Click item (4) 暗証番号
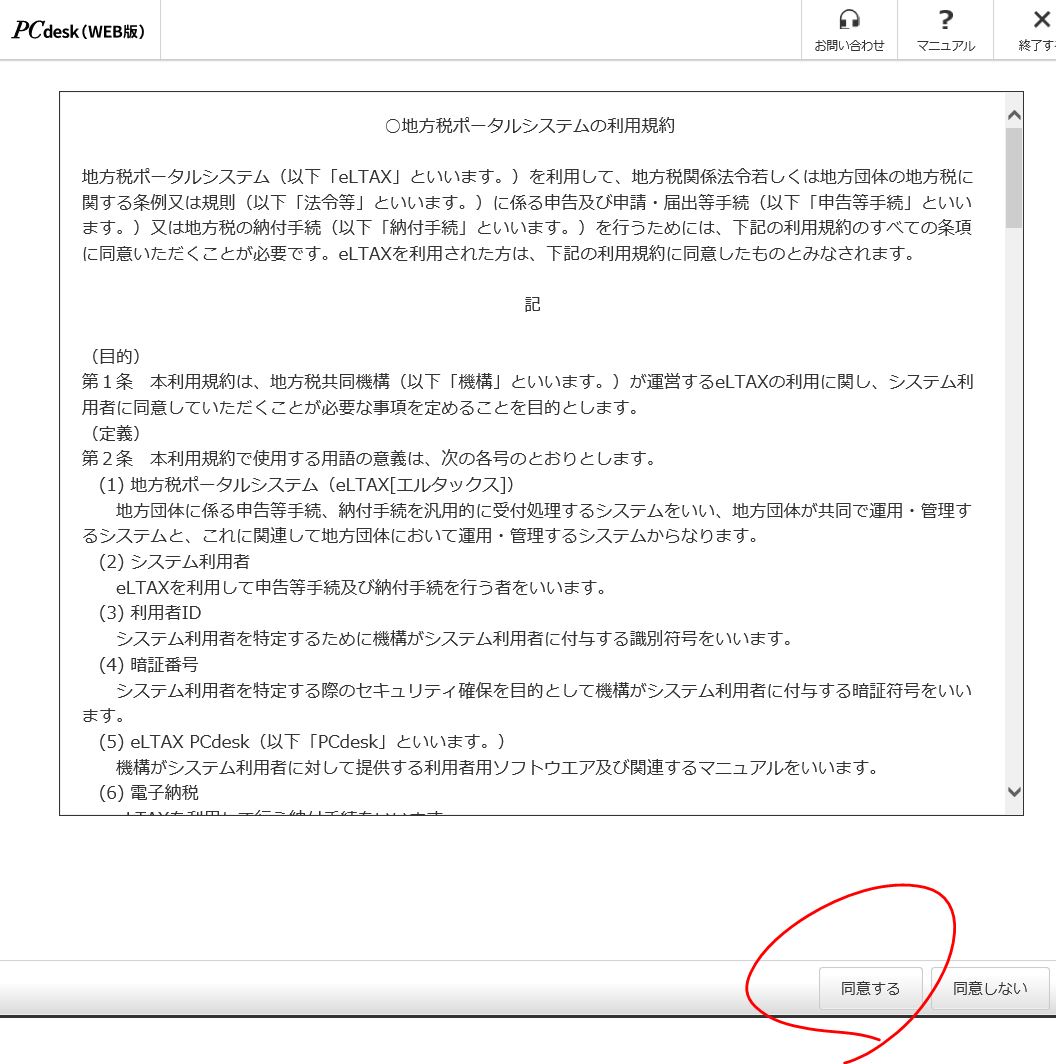Viewport: 1056px width, 1064px height. coord(149,664)
